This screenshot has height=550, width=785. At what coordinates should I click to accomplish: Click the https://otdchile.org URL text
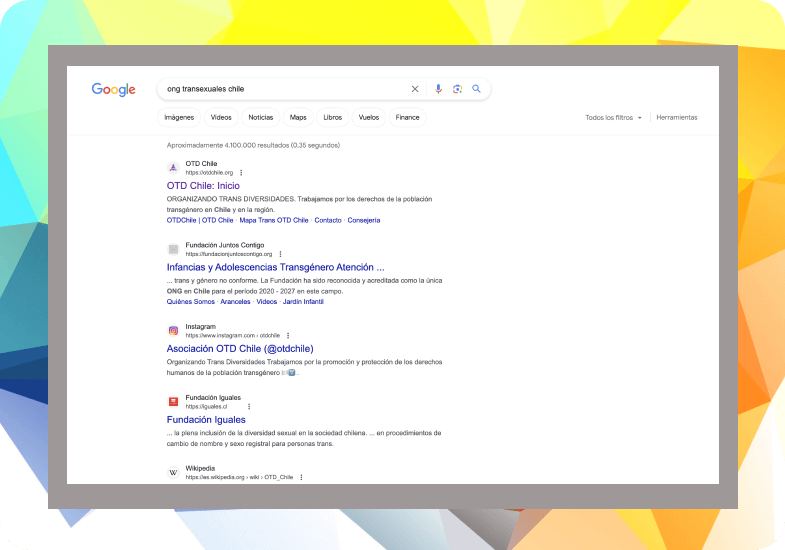point(209,173)
